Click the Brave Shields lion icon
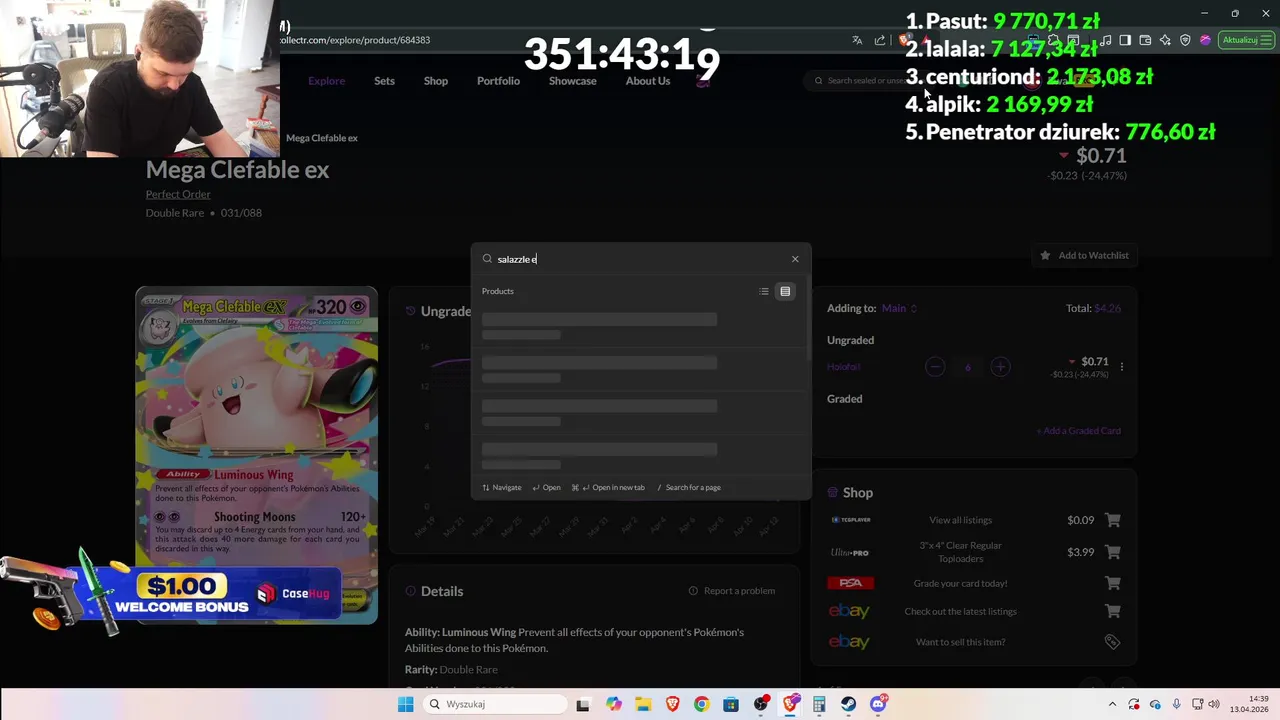 tap(904, 40)
